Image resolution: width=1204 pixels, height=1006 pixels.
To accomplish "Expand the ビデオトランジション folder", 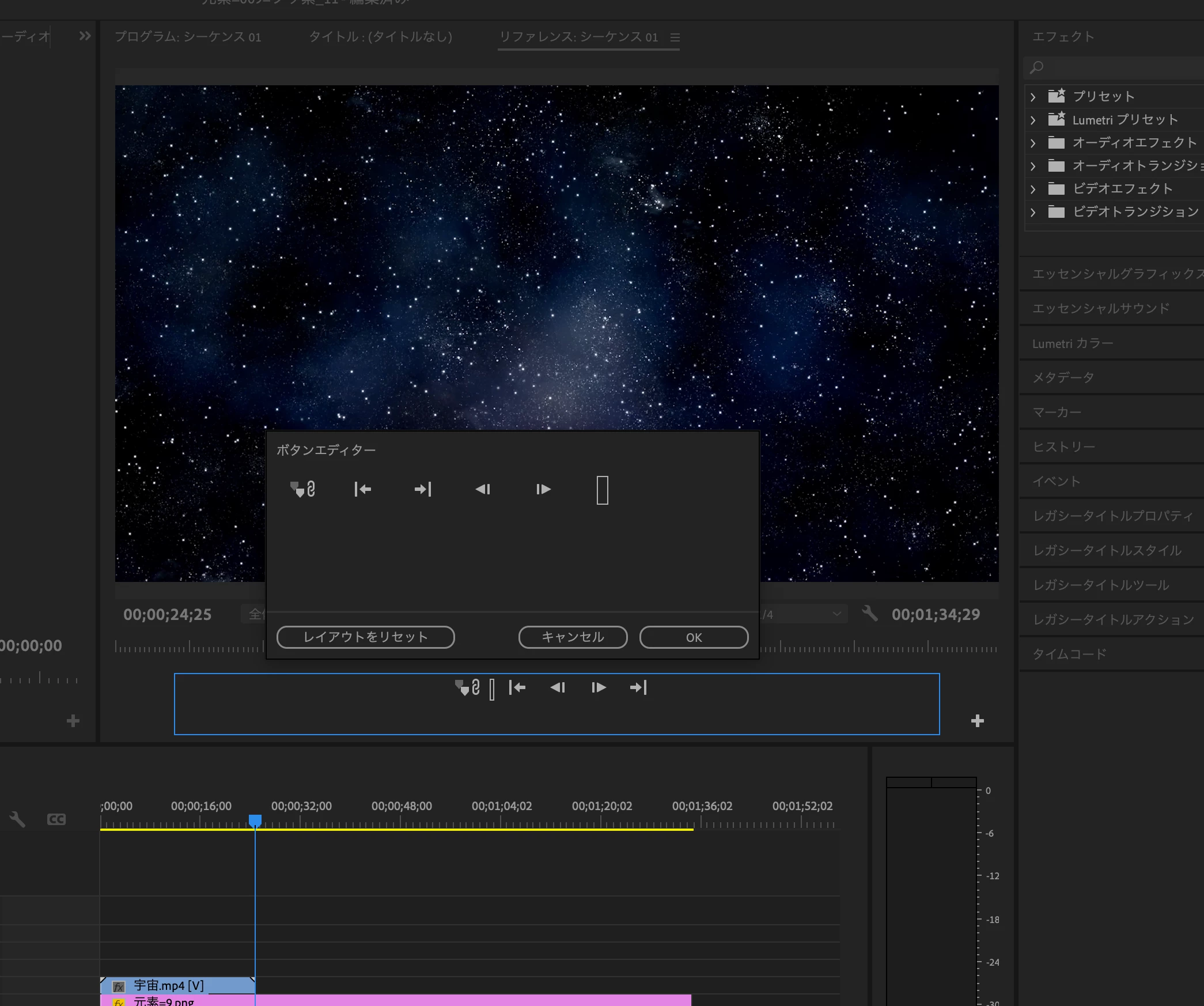I will [x=1033, y=212].
